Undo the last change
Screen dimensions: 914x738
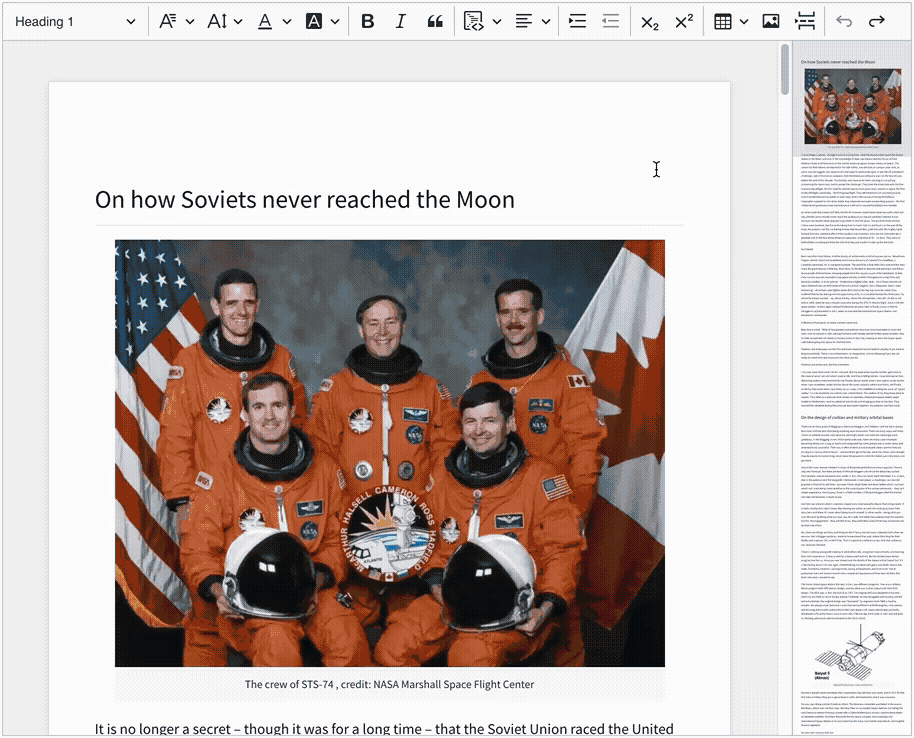pyautogui.click(x=843, y=22)
